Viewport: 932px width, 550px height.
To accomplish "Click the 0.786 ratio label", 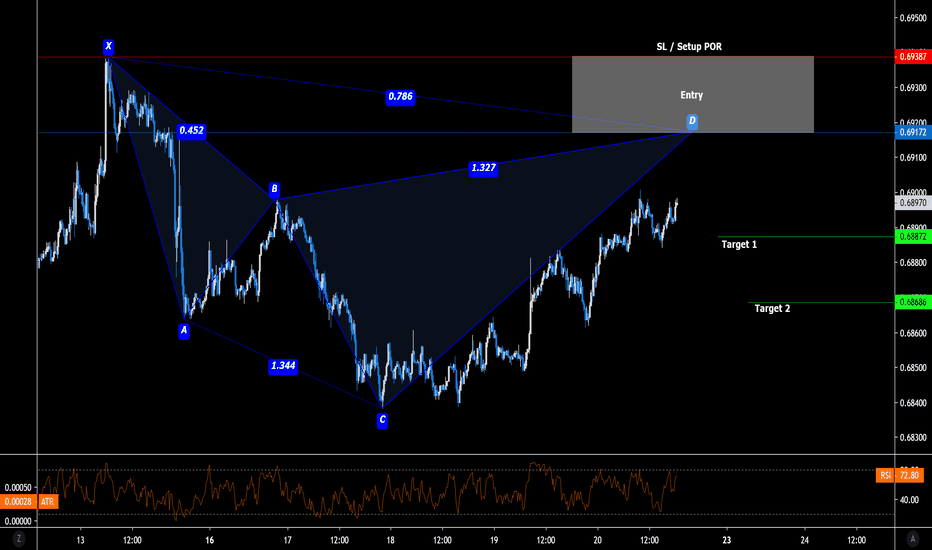I will pos(400,97).
